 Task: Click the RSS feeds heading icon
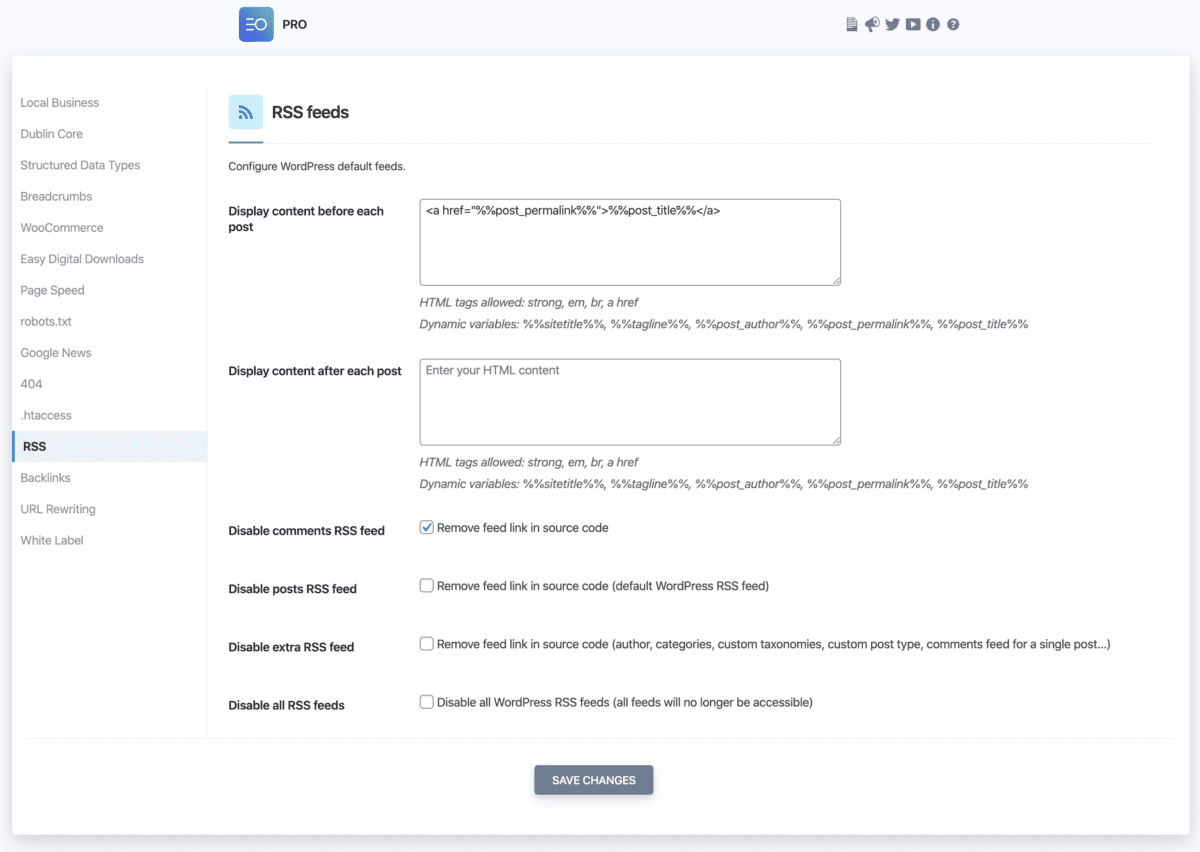pyautogui.click(x=246, y=112)
